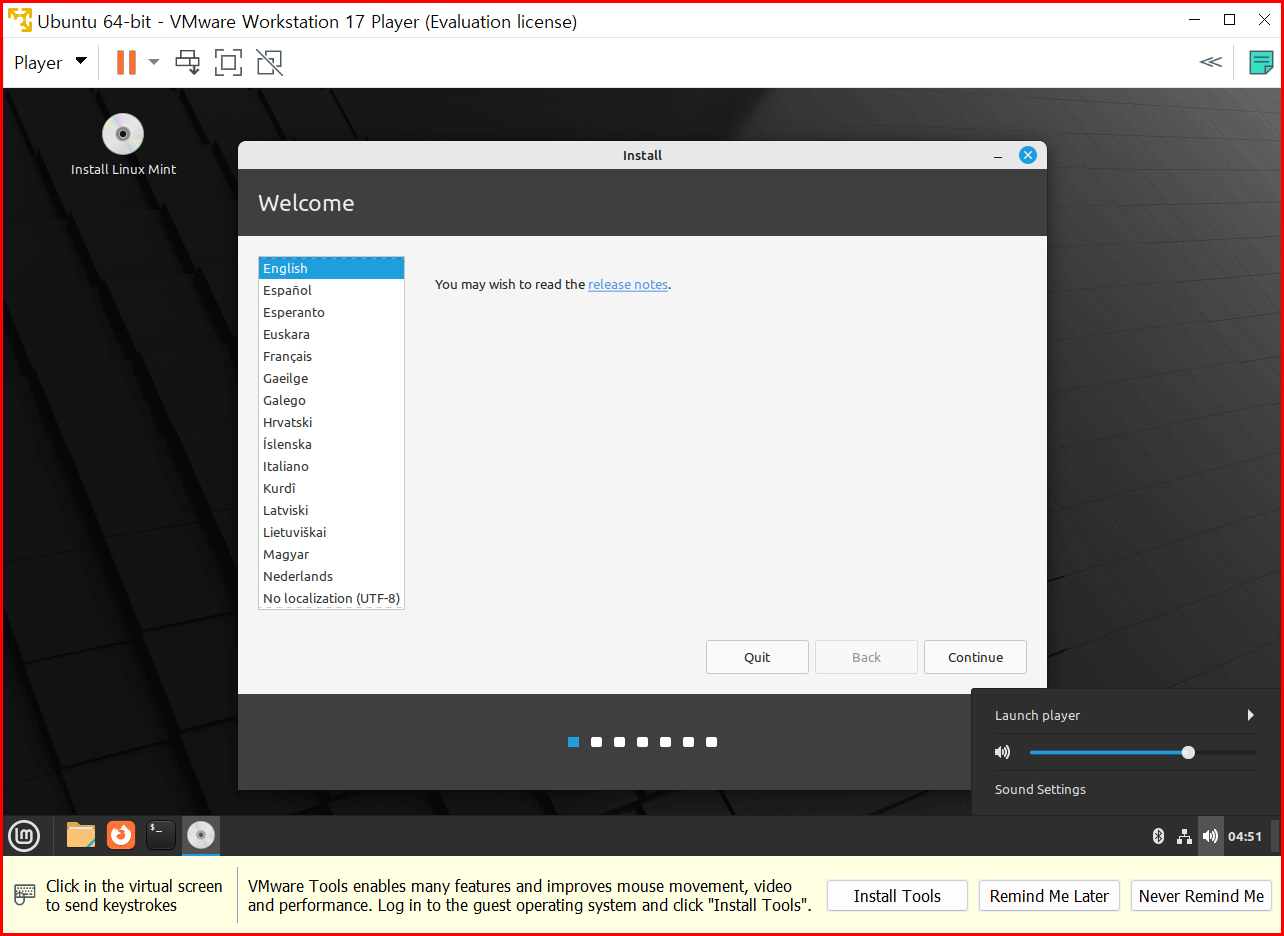The height and width of the screenshot is (936, 1284).
Task: Select Lietuviškai in the language list
Action: pos(331,532)
